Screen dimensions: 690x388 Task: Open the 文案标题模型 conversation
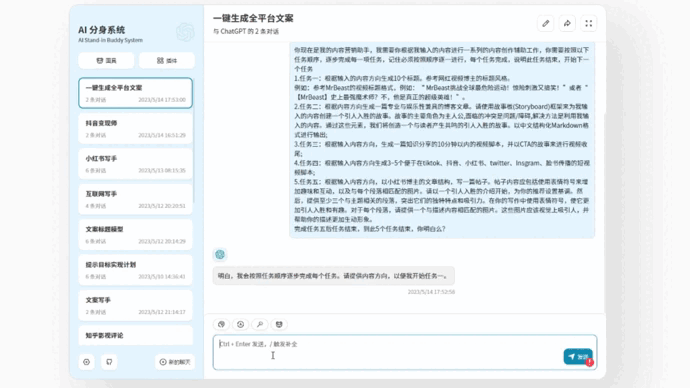[136, 234]
